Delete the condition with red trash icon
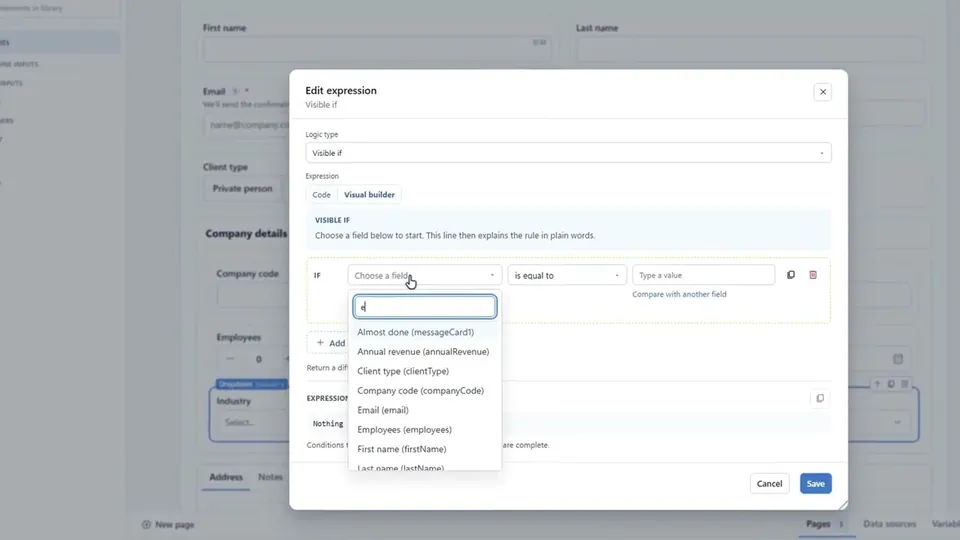This screenshot has width=960, height=540. pyautogui.click(x=813, y=275)
